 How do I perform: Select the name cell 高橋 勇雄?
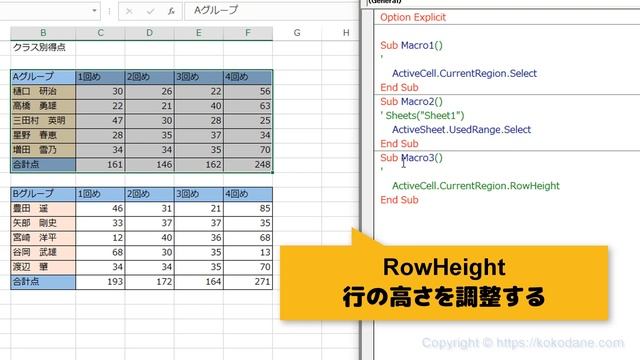(43, 106)
